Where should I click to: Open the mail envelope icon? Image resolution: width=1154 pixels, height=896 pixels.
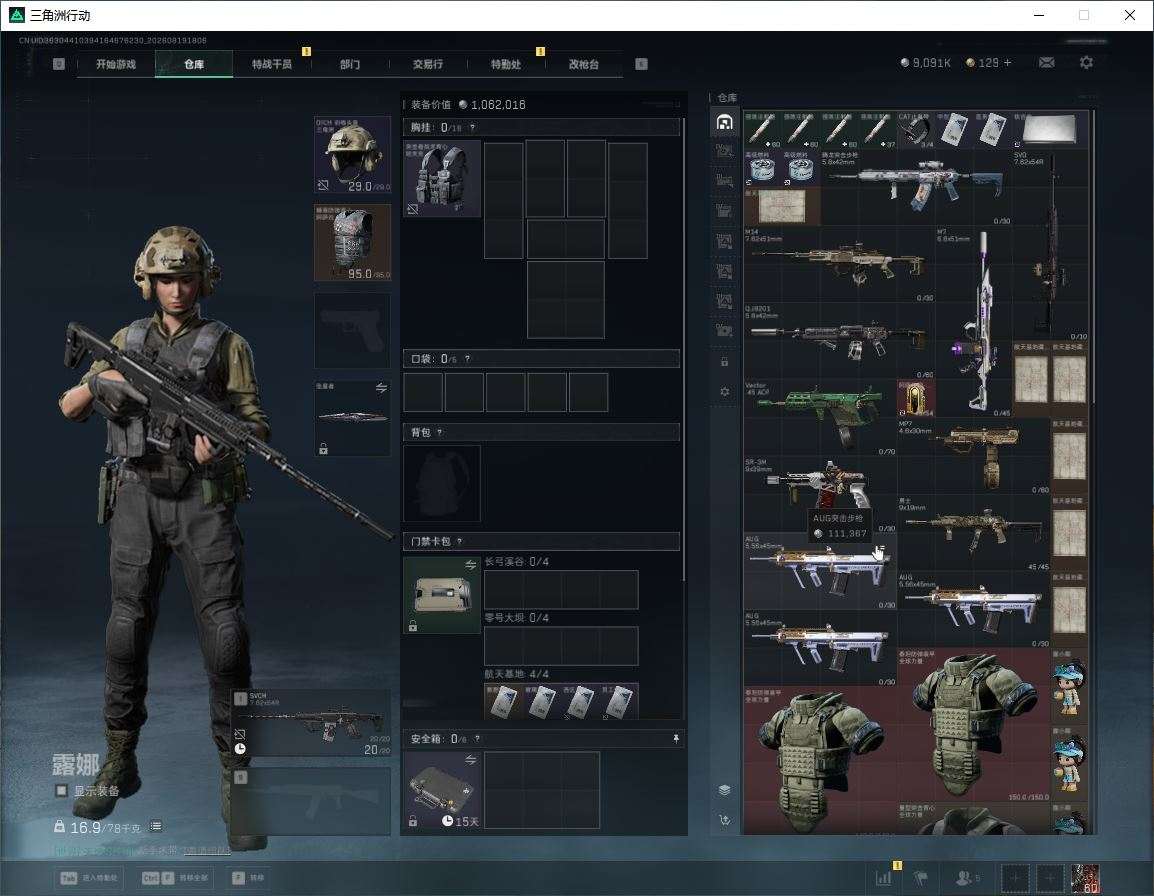[1047, 63]
